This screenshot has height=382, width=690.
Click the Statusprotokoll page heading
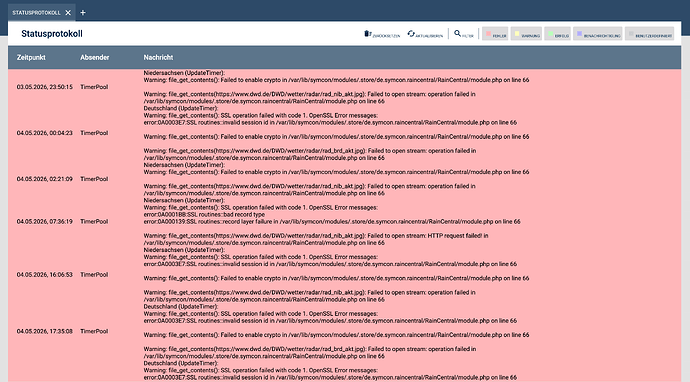pyautogui.click(x=52, y=34)
